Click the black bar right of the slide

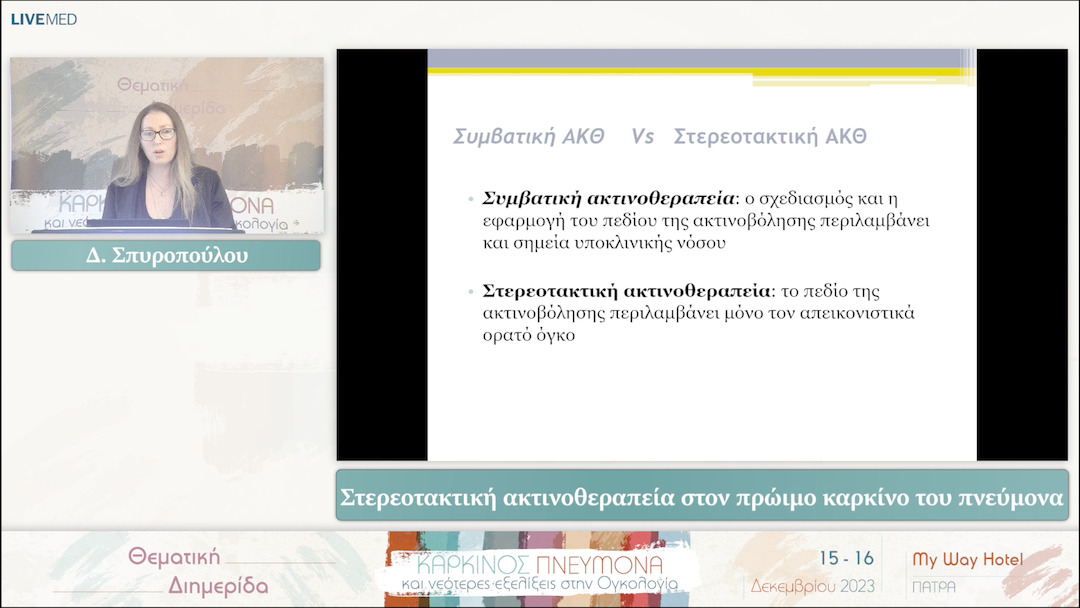pyautogui.click(x=1008, y=255)
